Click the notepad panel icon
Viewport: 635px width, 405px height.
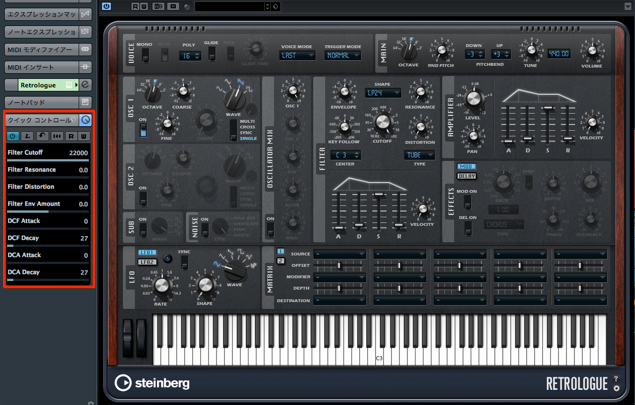[85, 102]
